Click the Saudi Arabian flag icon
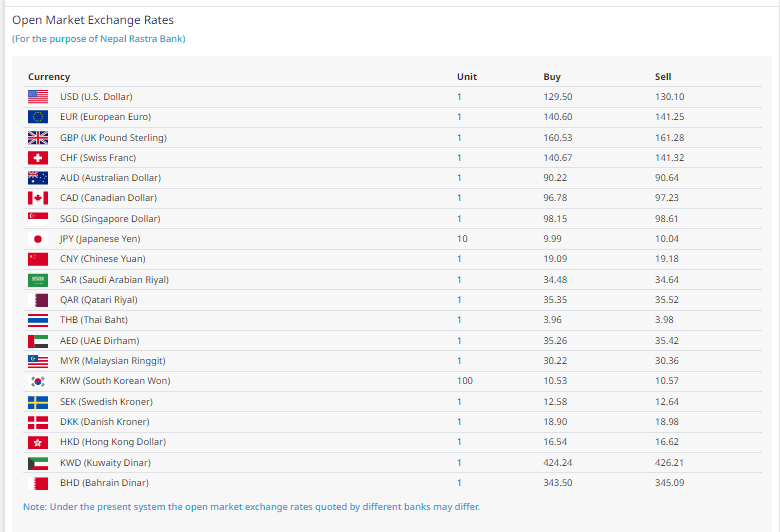This screenshot has width=780, height=532. tap(38, 280)
